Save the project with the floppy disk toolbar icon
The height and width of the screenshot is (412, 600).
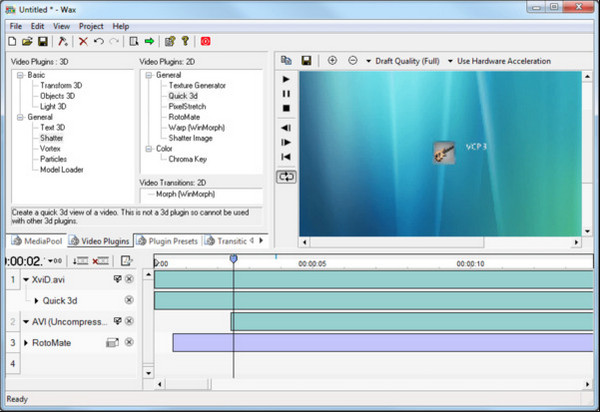42,41
